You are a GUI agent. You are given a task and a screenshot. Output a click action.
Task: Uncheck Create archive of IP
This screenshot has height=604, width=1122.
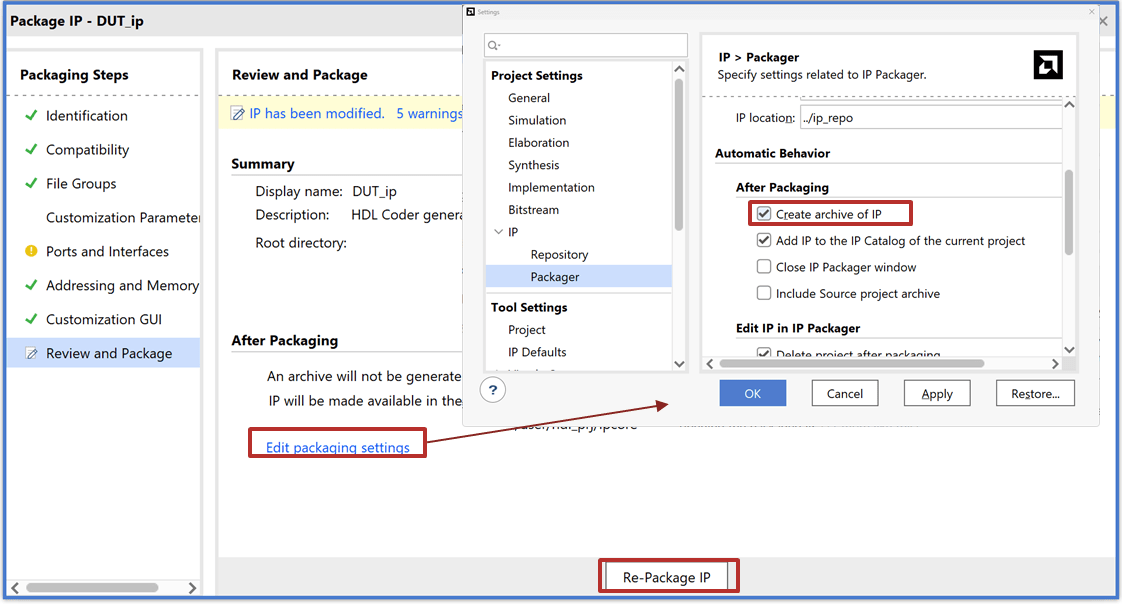[764, 214]
